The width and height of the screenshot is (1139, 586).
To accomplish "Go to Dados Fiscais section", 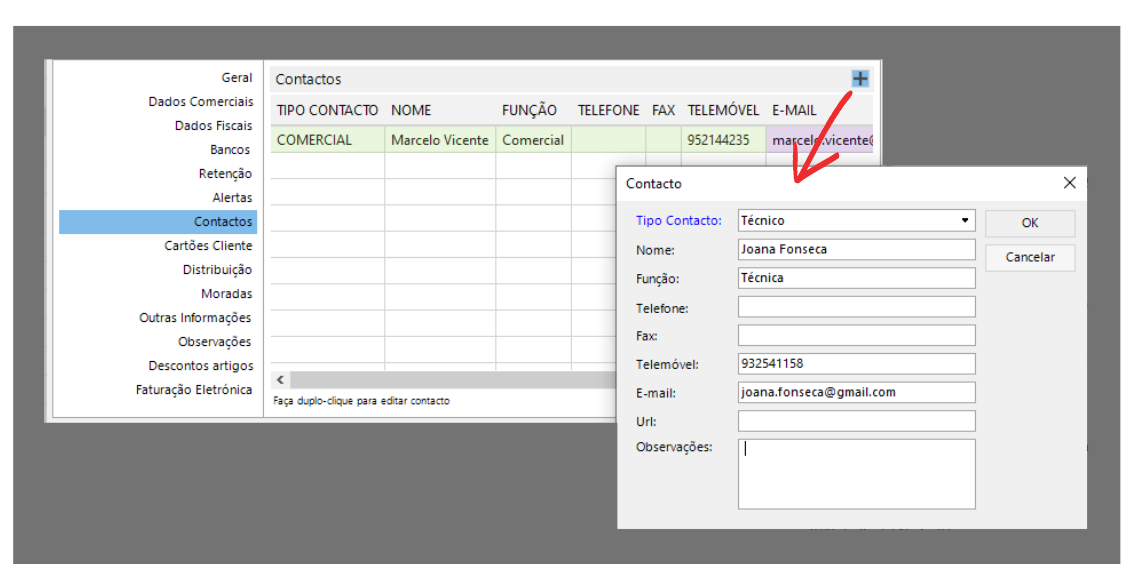I will (x=214, y=126).
